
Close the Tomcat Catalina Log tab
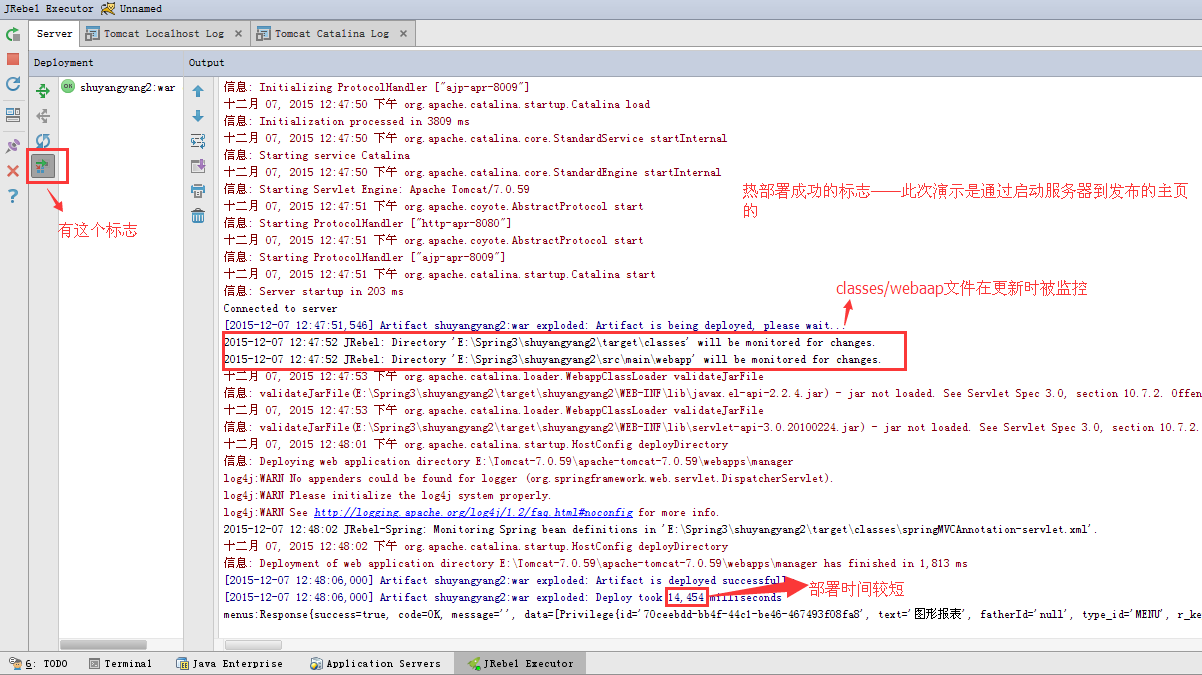(405, 33)
